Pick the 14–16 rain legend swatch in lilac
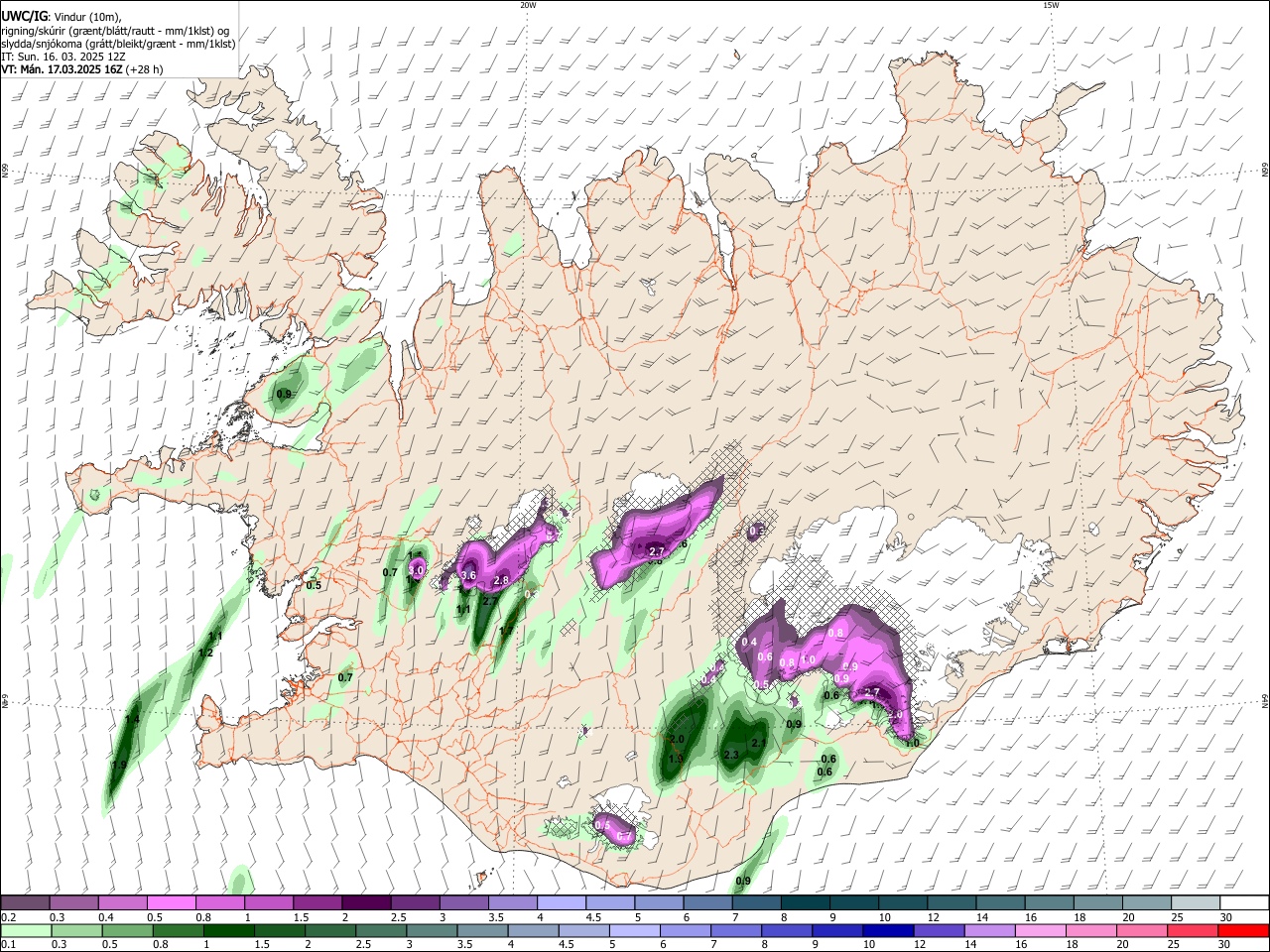The image size is (1270, 952). [x=989, y=930]
